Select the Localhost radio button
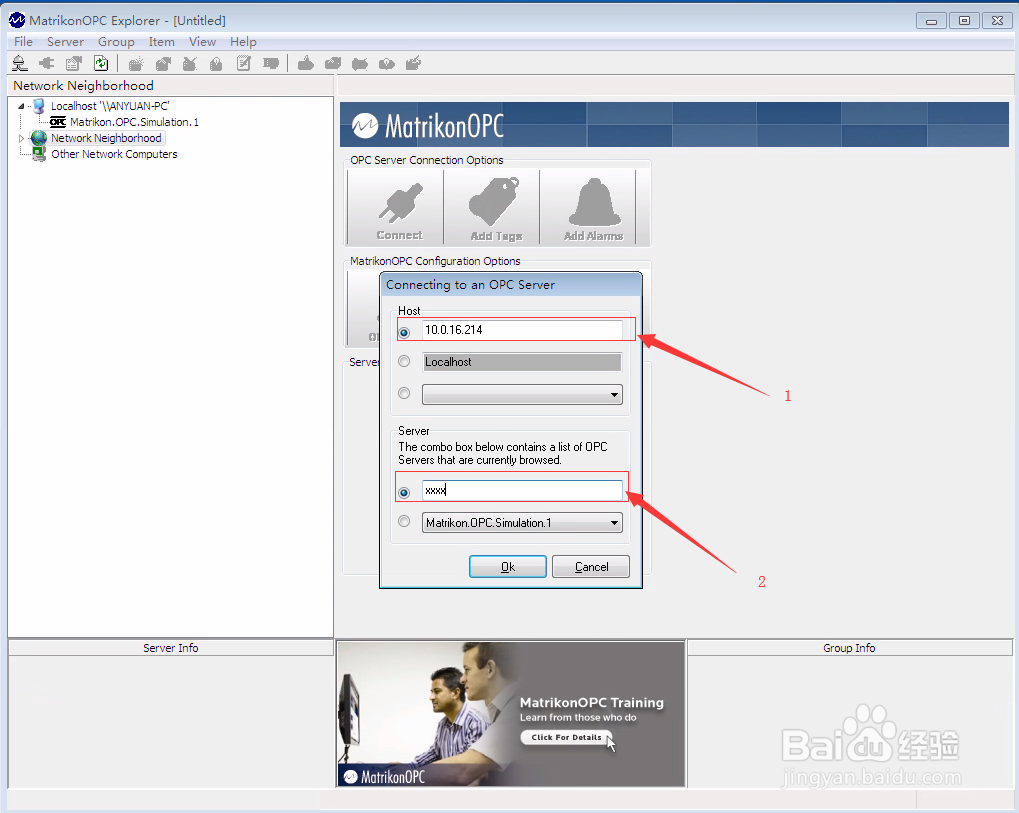 point(404,361)
